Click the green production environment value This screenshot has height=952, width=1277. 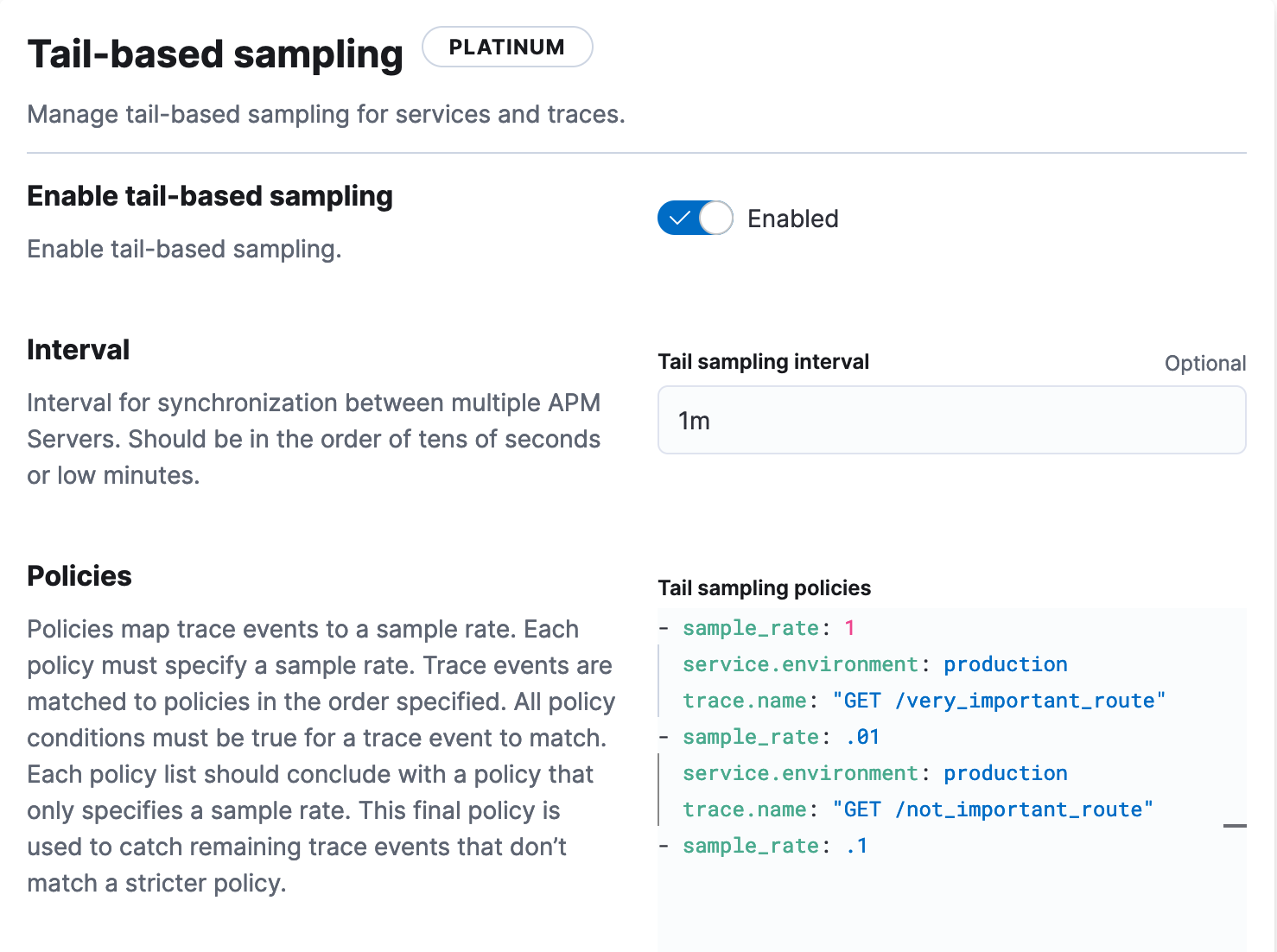[1005, 664]
